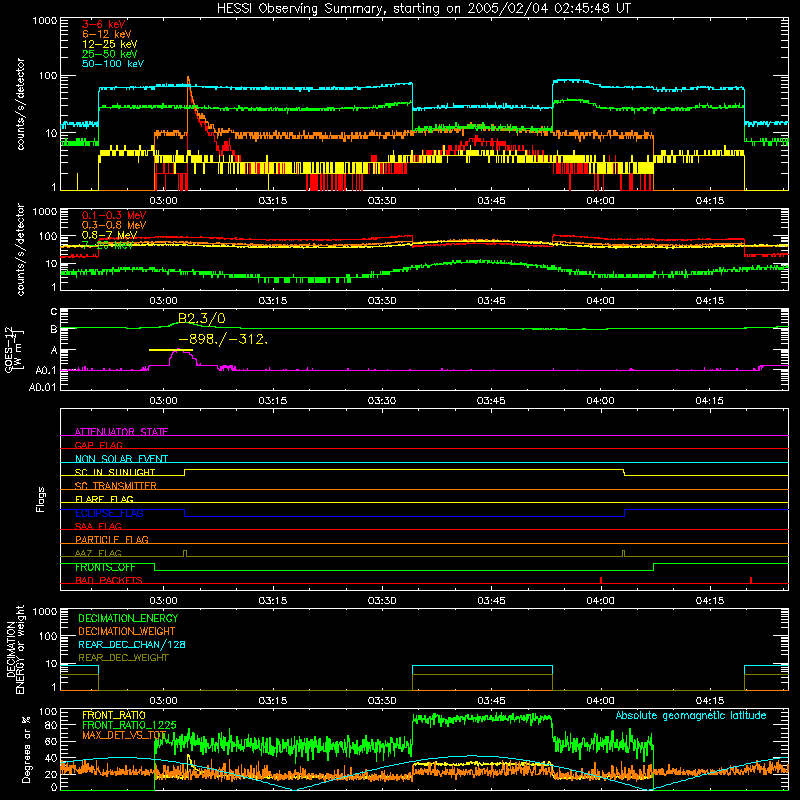Click the SC_IN_SUNLIGHT flag label

pos(115,472)
